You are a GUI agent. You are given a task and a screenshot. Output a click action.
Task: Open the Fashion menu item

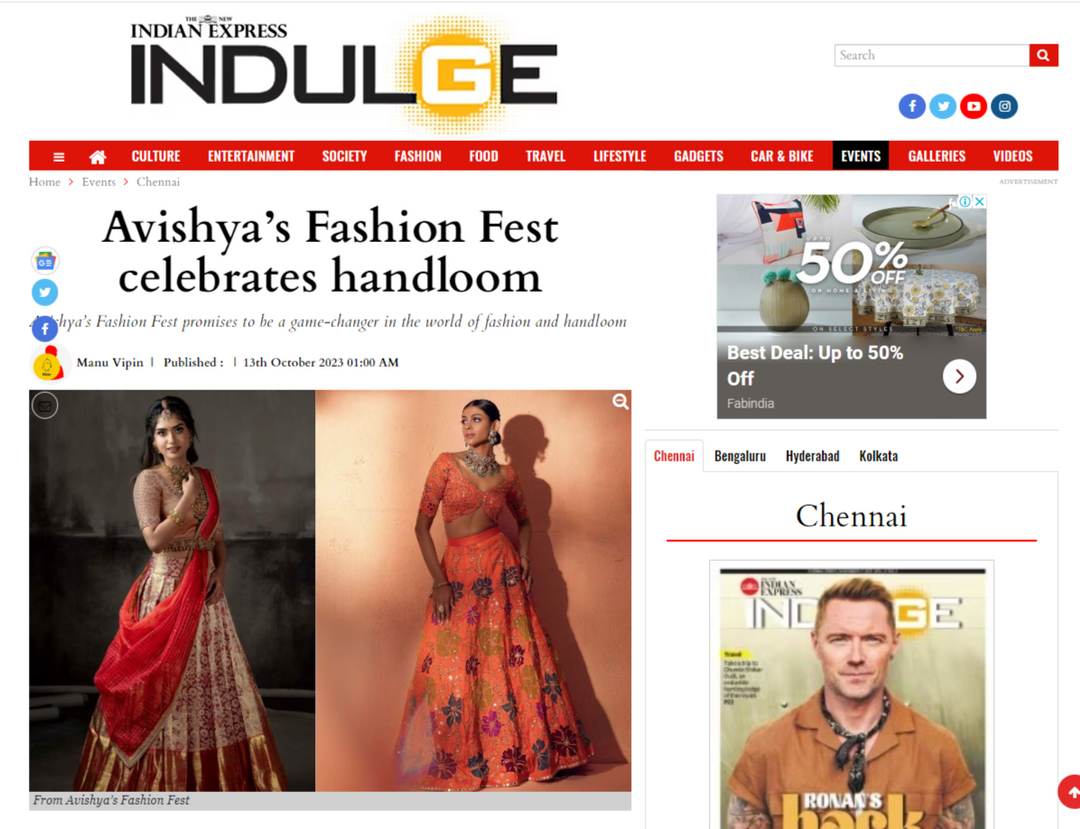pos(418,156)
